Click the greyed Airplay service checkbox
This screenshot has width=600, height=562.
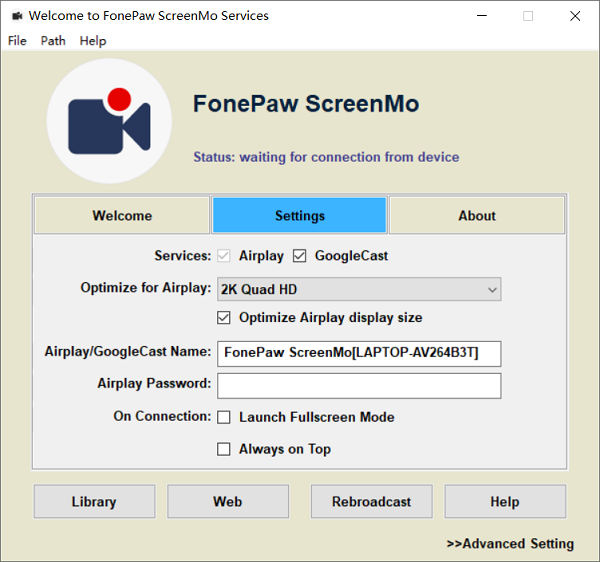(224, 256)
